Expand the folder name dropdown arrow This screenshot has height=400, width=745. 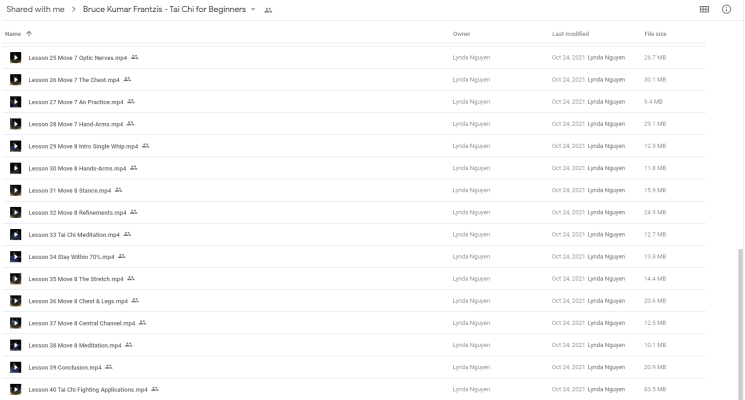pos(254,10)
